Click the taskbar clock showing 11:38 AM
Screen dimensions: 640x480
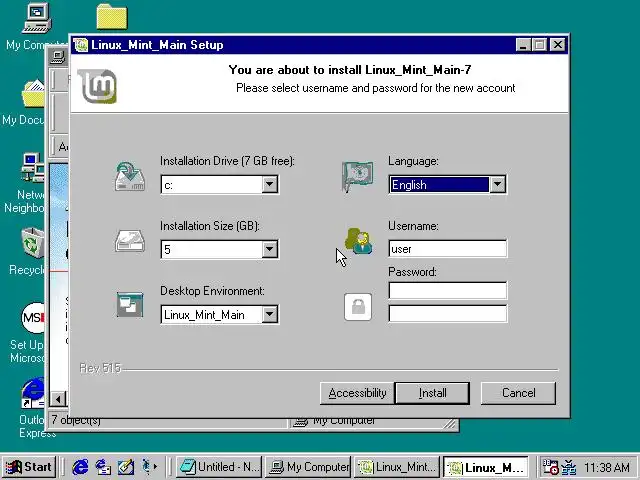(x=607, y=467)
